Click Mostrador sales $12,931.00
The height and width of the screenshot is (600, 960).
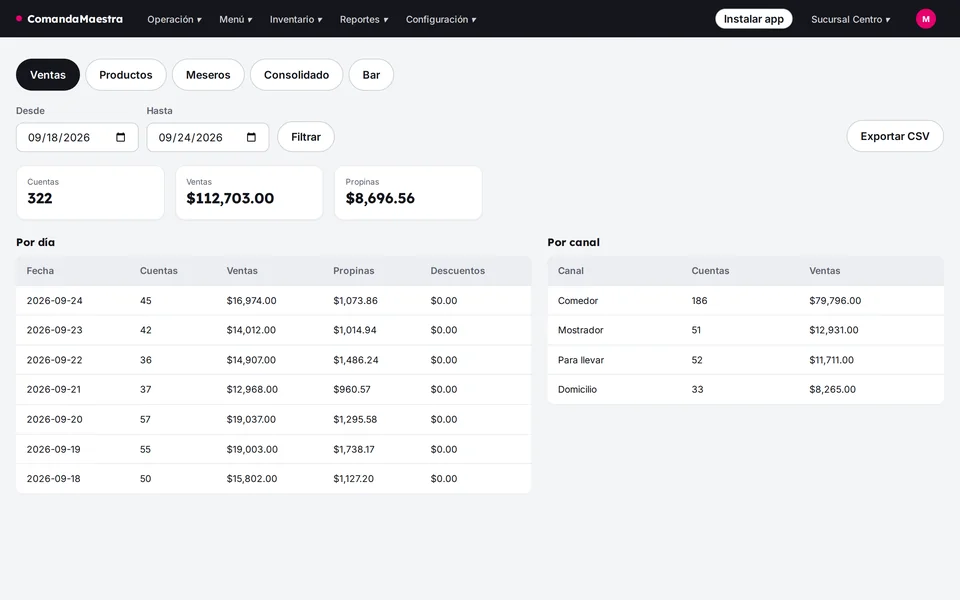tap(833, 330)
